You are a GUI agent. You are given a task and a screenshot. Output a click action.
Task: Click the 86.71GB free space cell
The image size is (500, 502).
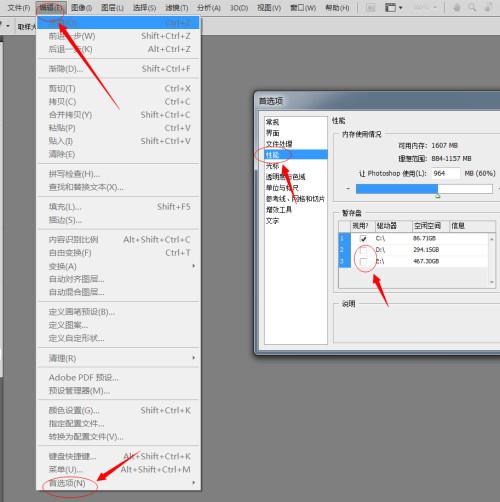[424, 238]
